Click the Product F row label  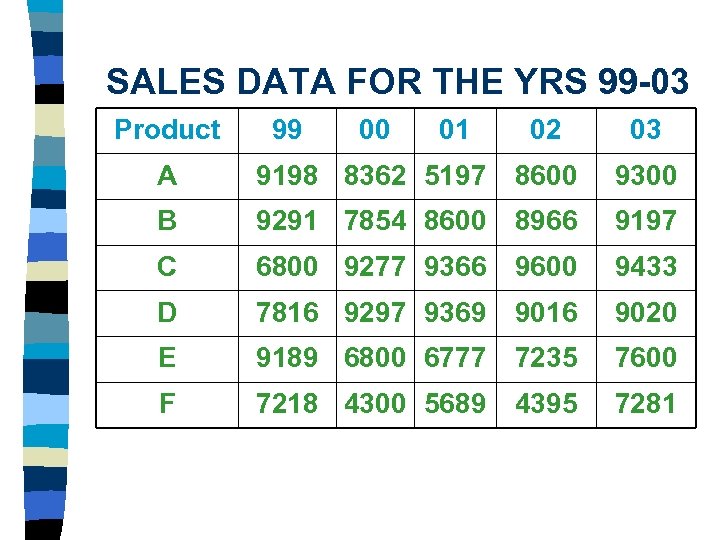(x=167, y=403)
